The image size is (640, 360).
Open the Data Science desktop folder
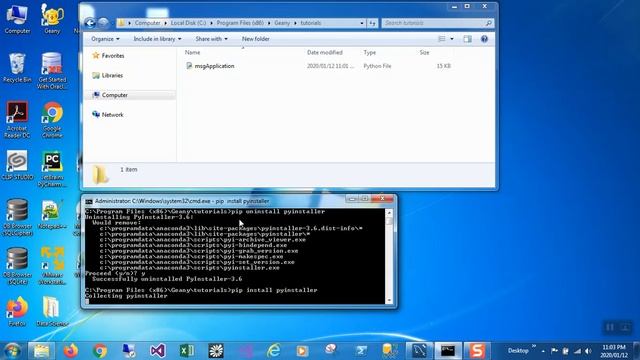52,312
